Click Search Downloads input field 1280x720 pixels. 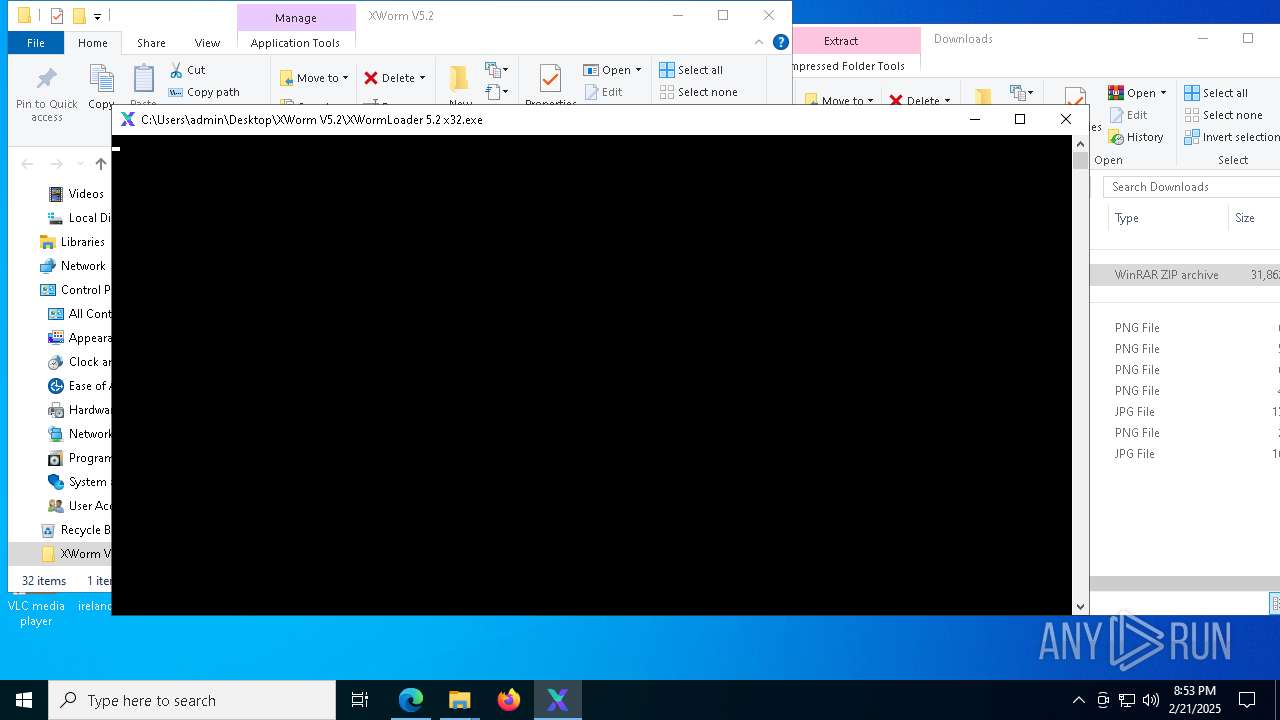(1192, 187)
